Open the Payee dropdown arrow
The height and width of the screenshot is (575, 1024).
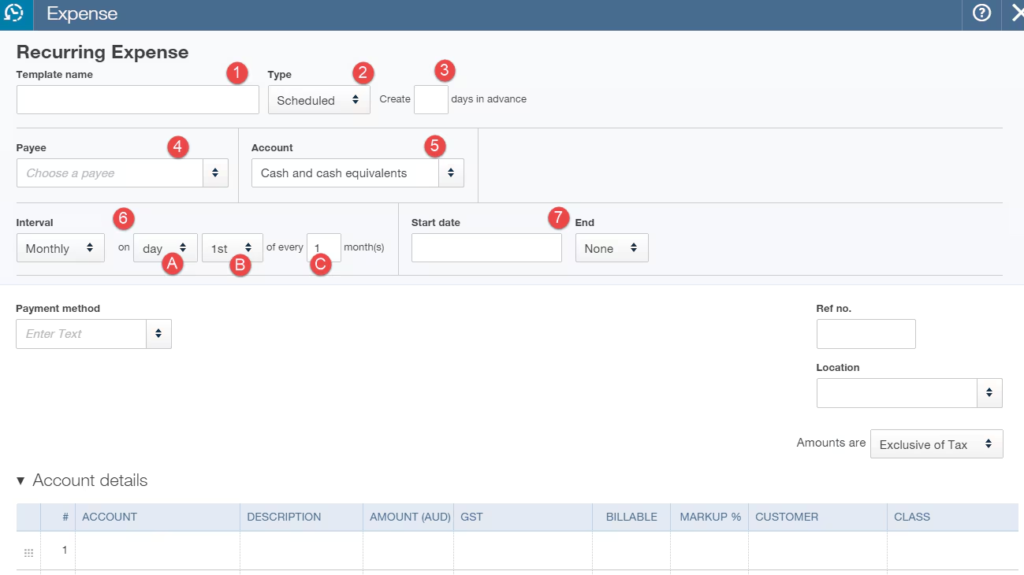click(x=216, y=173)
